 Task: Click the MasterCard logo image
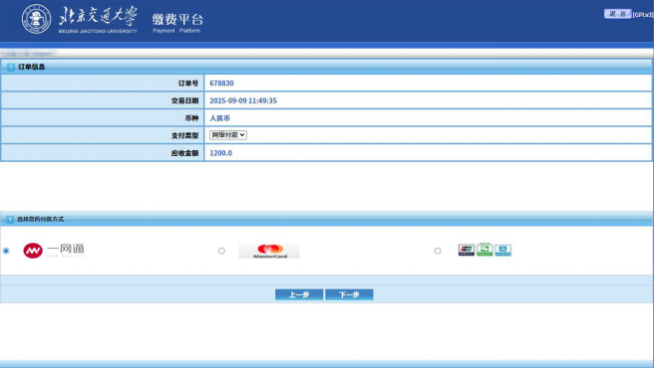click(x=269, y=251)
